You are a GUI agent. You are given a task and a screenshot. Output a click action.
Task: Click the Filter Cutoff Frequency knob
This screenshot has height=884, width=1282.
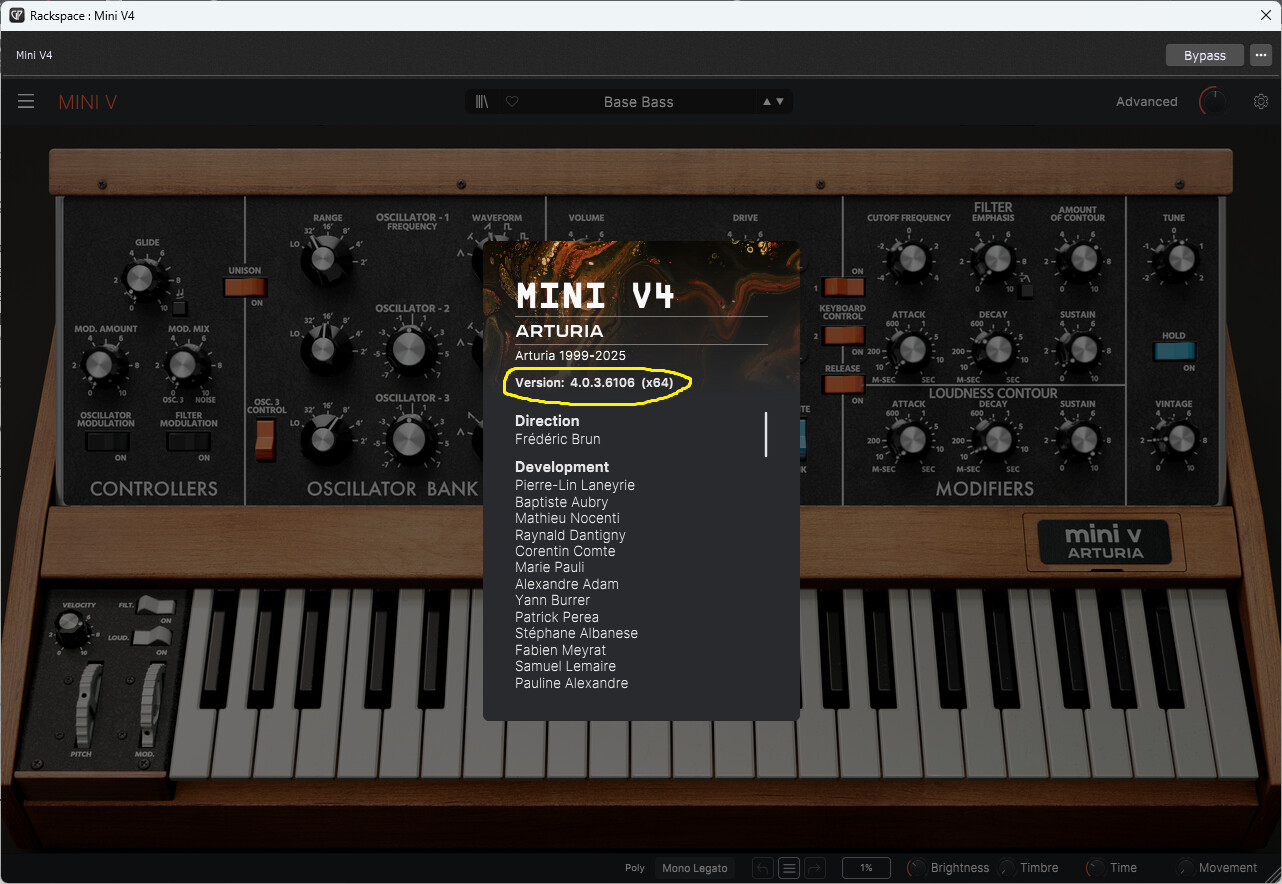(910, 259)
